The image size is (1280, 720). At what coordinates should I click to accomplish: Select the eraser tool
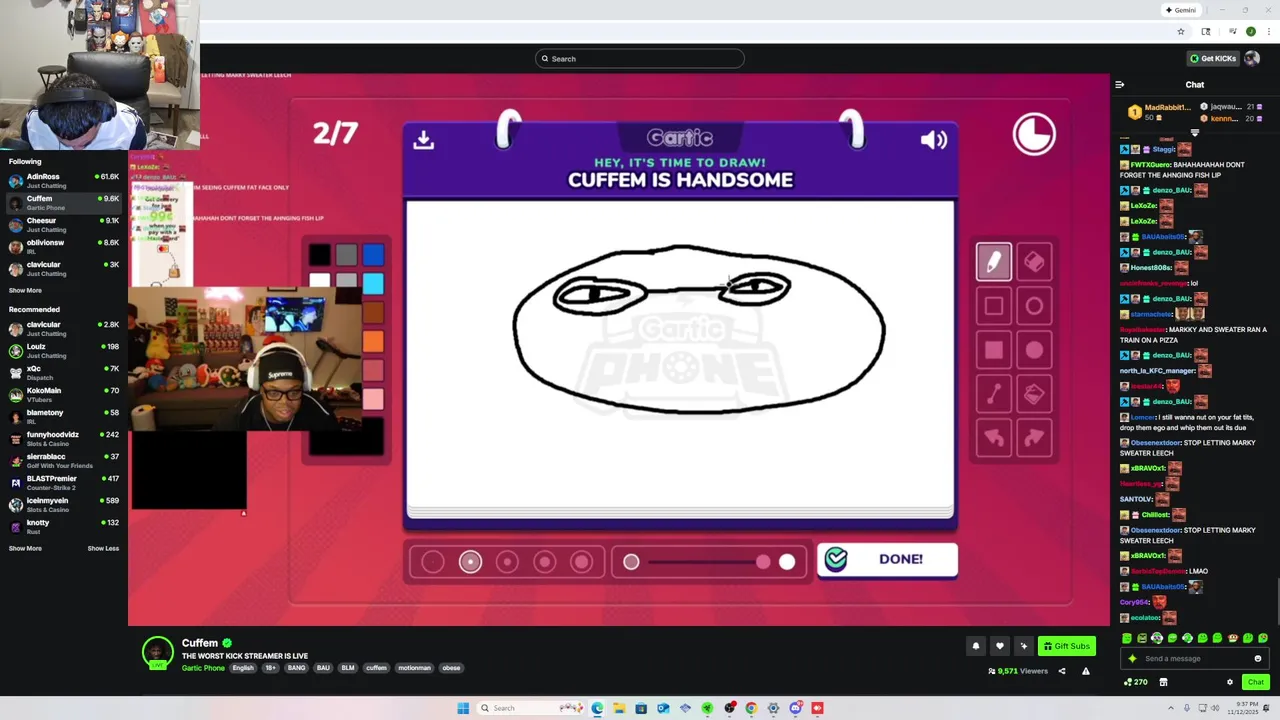click(x=1034, y=262)
